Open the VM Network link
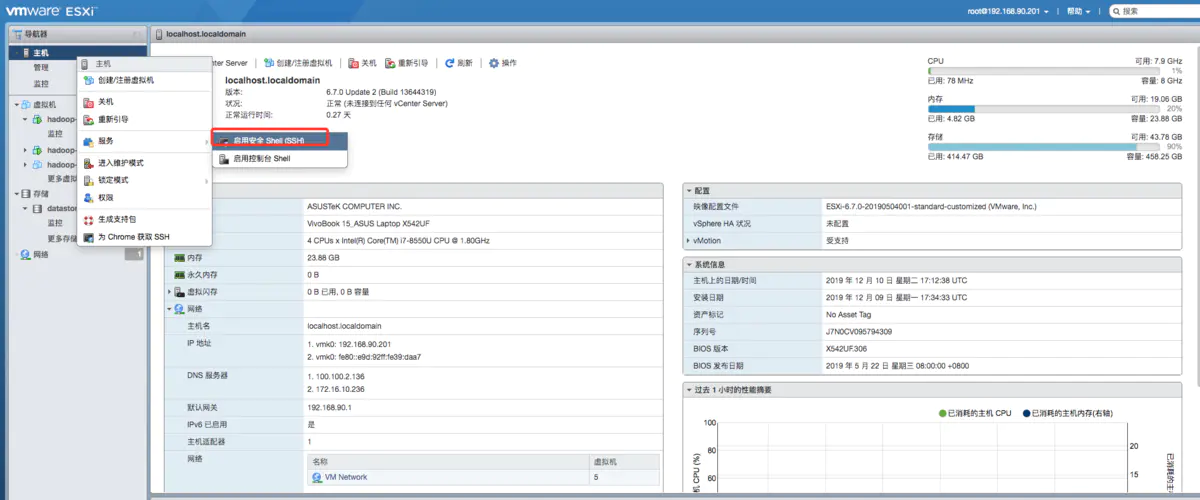 (x=346, y=478)
